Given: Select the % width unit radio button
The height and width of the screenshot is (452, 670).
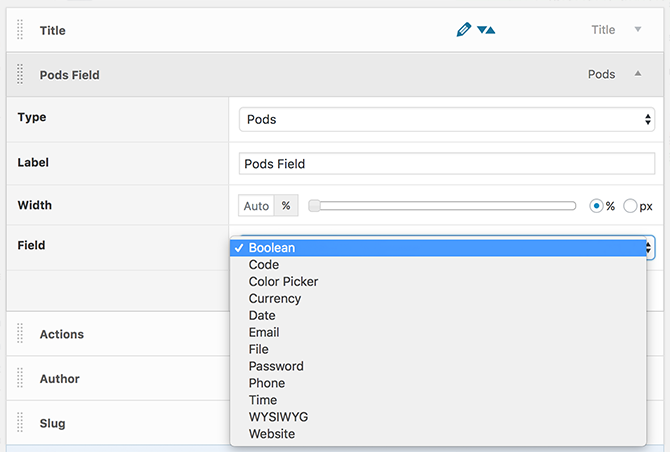Looking at the screenshot, I should coord(597,206).
